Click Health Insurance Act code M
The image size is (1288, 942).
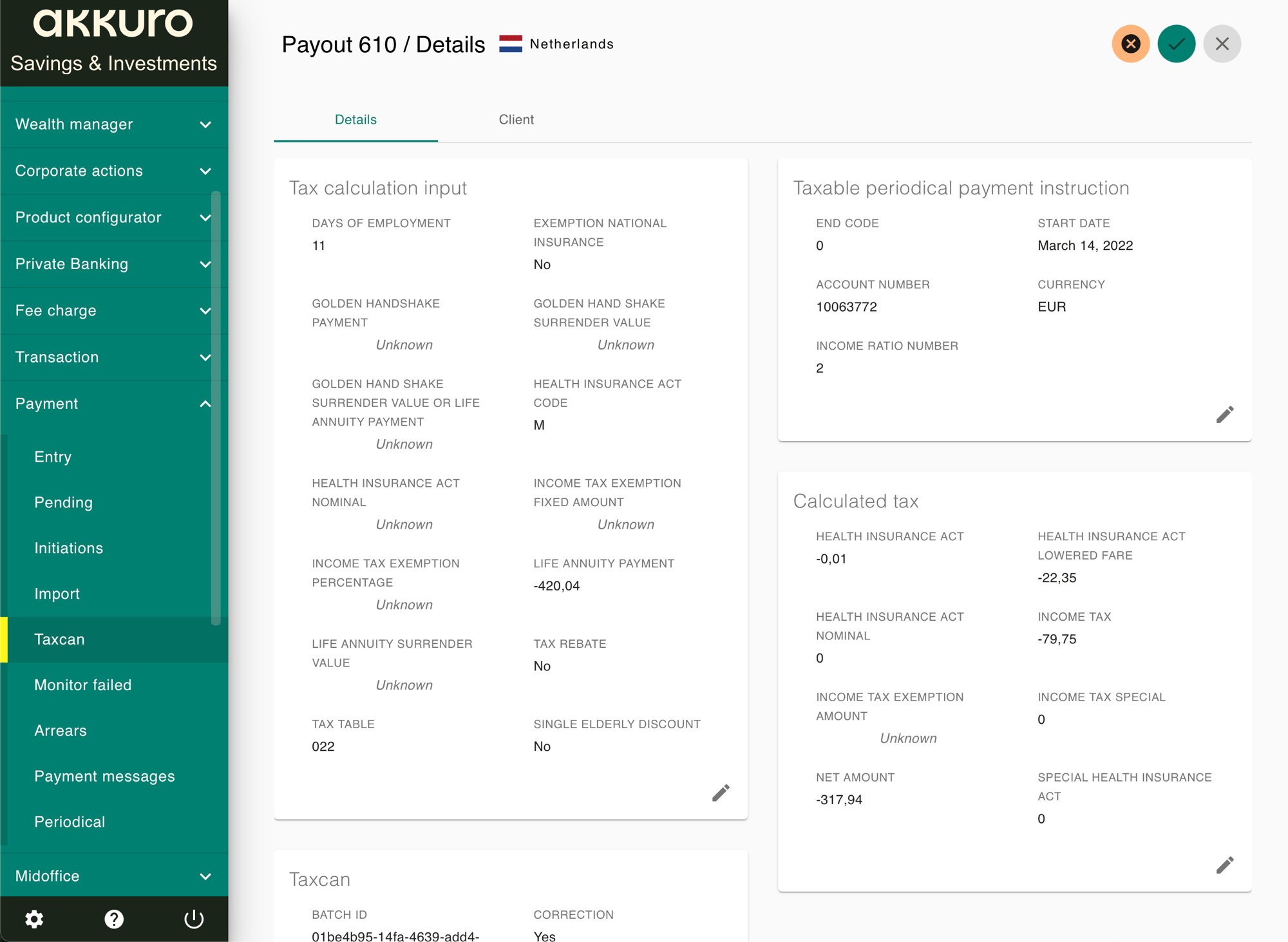(x=539, y=426)
